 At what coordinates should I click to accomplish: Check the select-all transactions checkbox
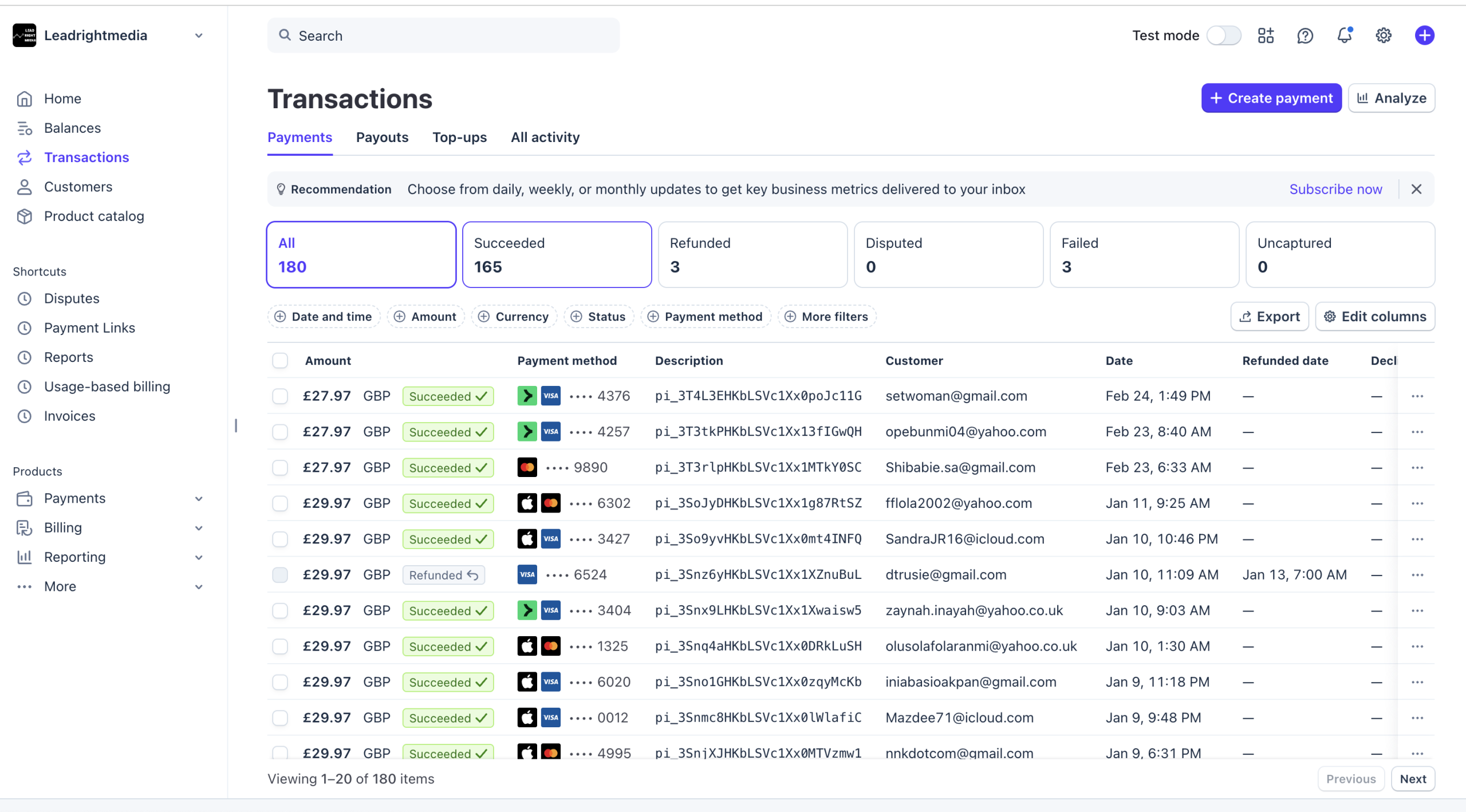click(x=280, y=360)
